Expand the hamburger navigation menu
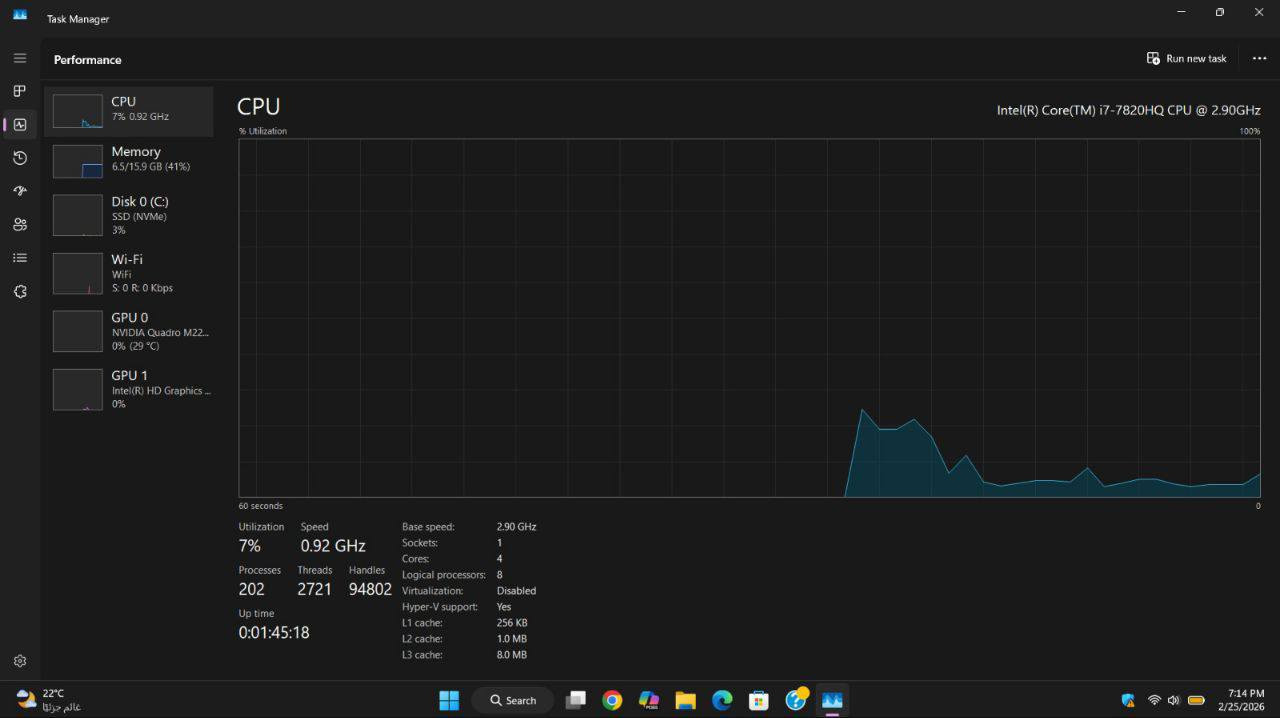The image size is (1280, 718). point(19,58)
